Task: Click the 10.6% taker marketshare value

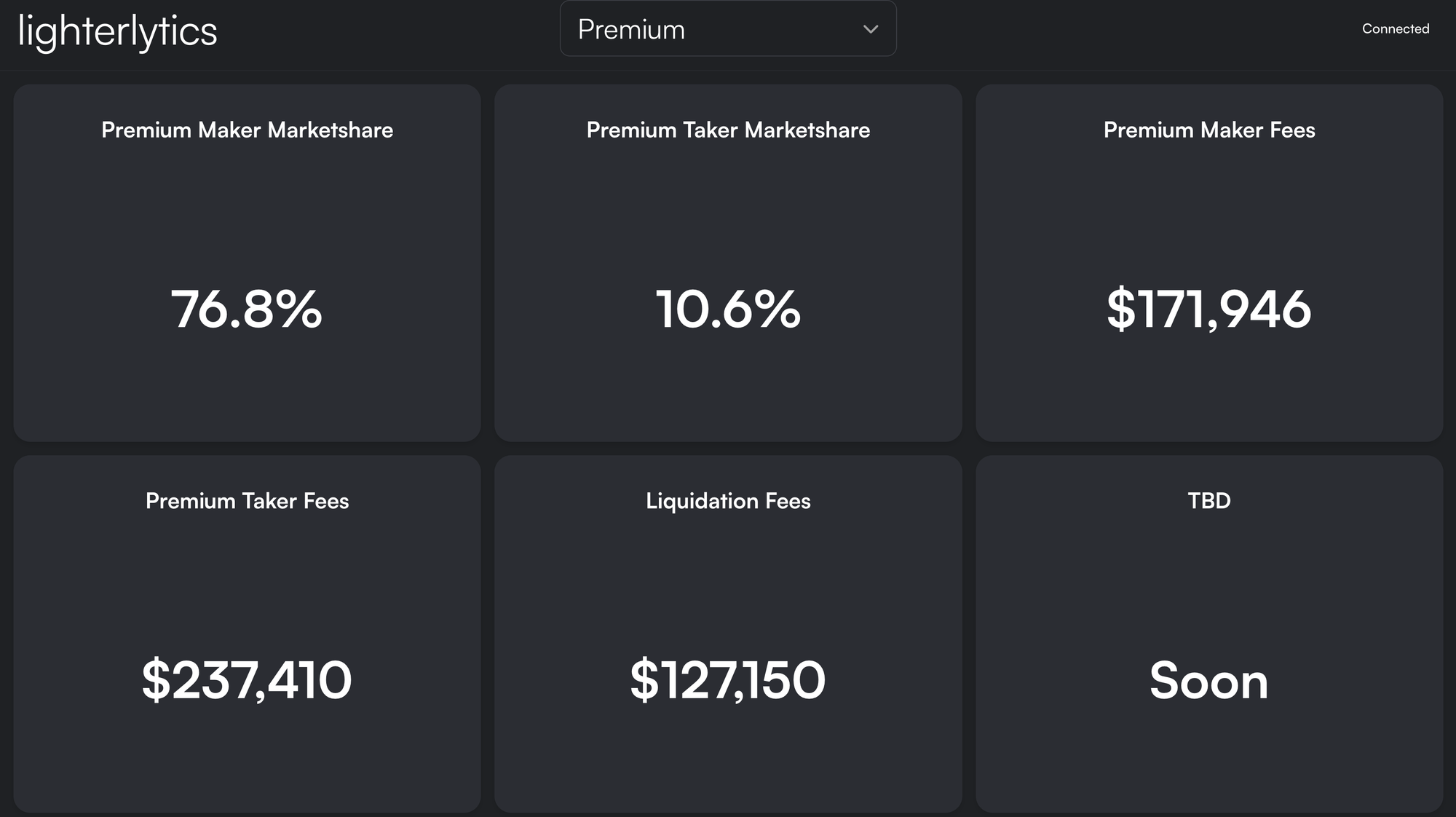Action: click(x=728, y=309)
